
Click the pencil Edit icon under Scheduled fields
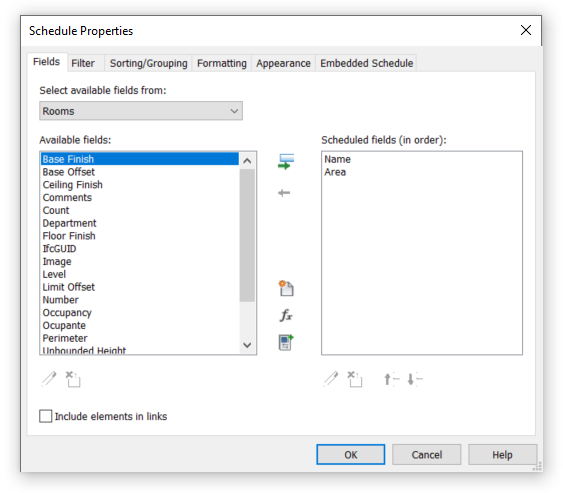click(x=331, y=379)
